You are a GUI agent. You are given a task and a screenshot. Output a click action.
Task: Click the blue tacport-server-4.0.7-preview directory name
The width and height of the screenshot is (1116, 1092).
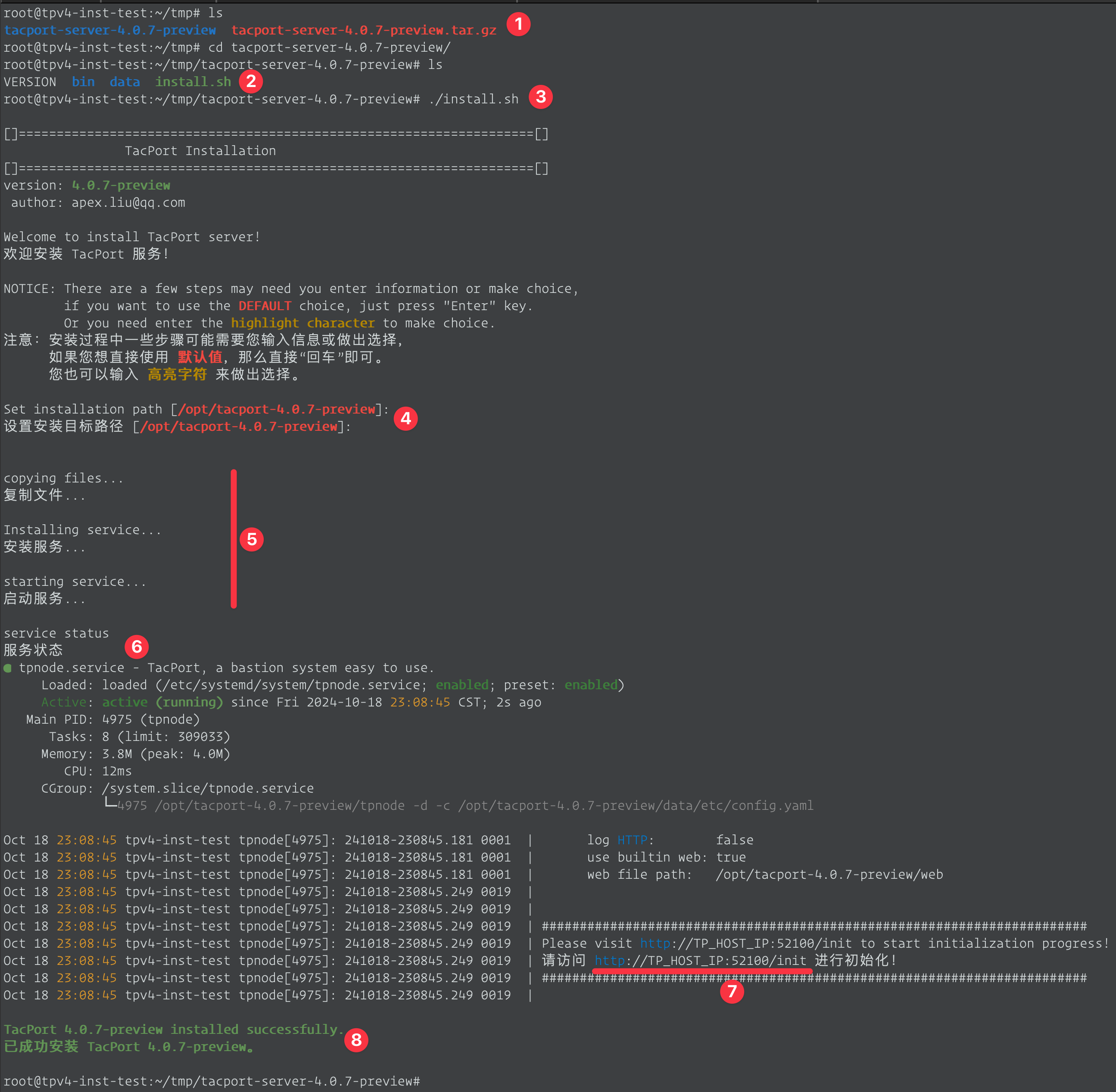point(109,31)
